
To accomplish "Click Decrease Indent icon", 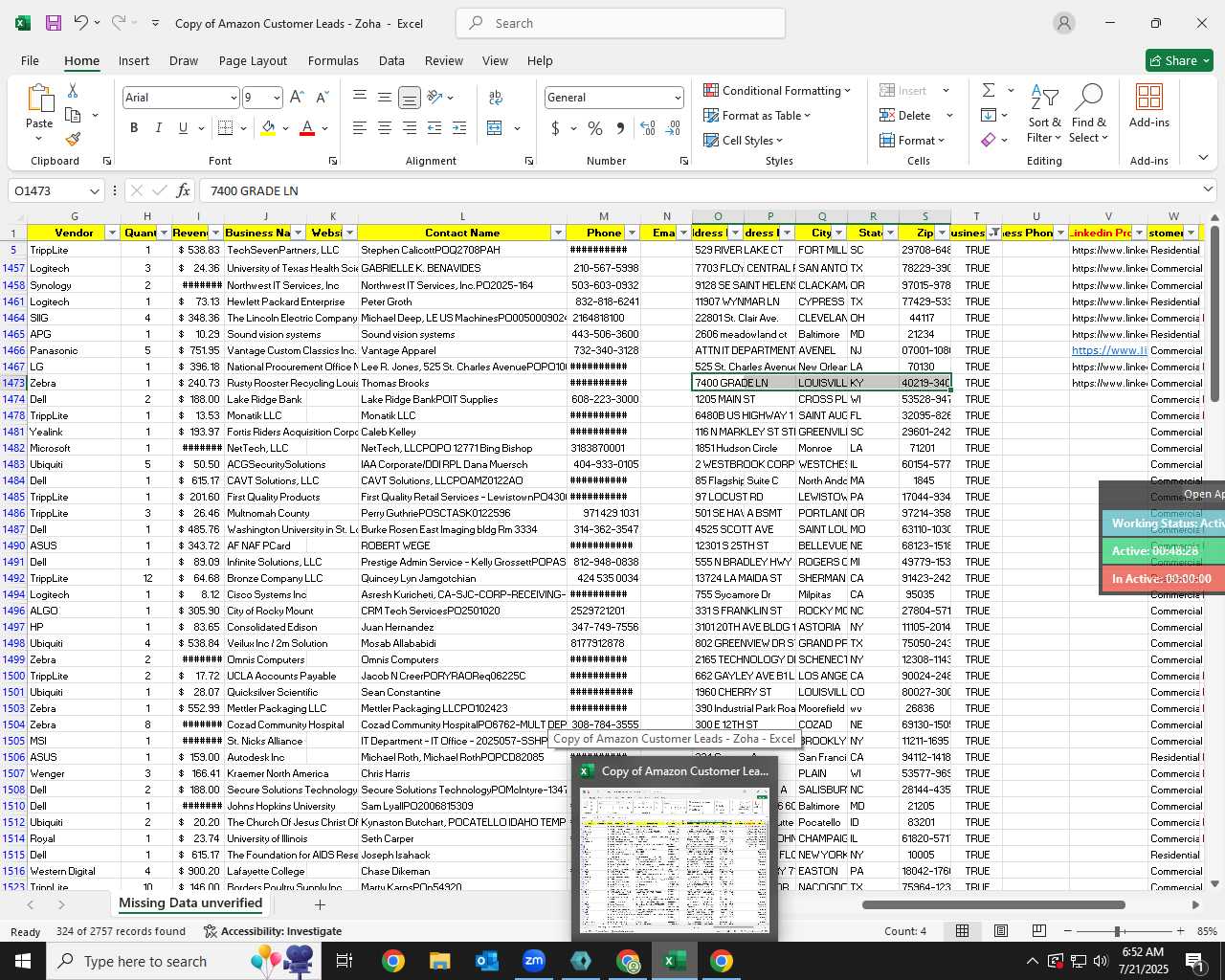I will (434, 128).
